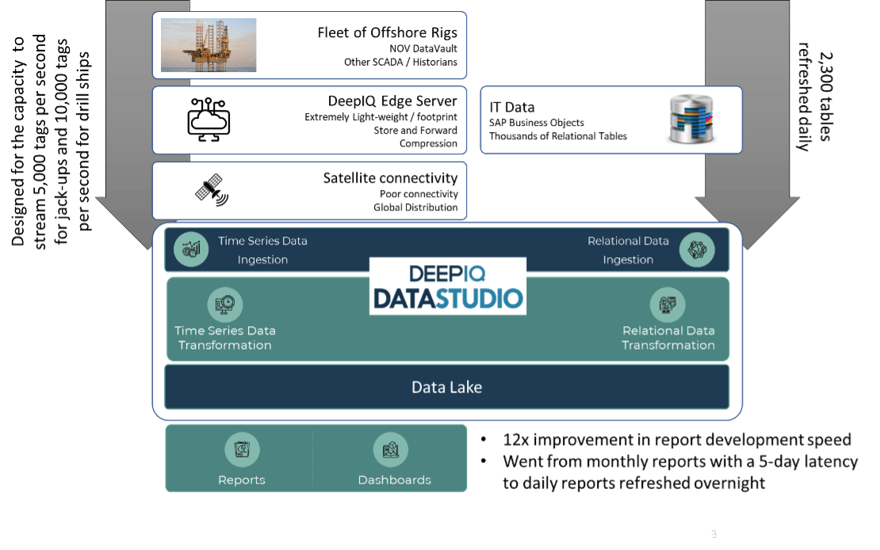880x550 pixels.
Task: Click the Relational Data Ingestion icon
Action: click(697, 249)
